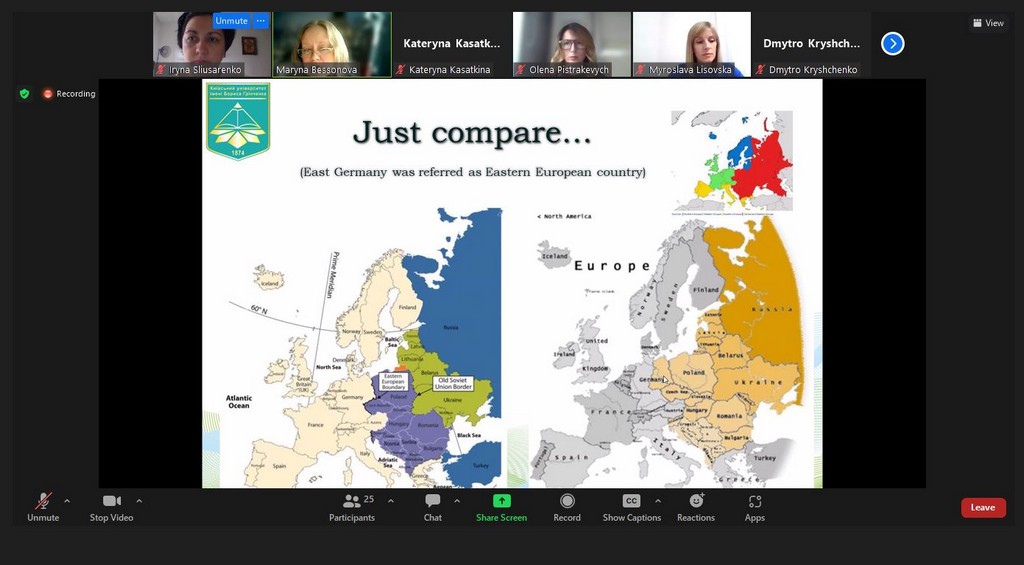Open the Chat panel

pyautogui.click(x=432, y=501)
